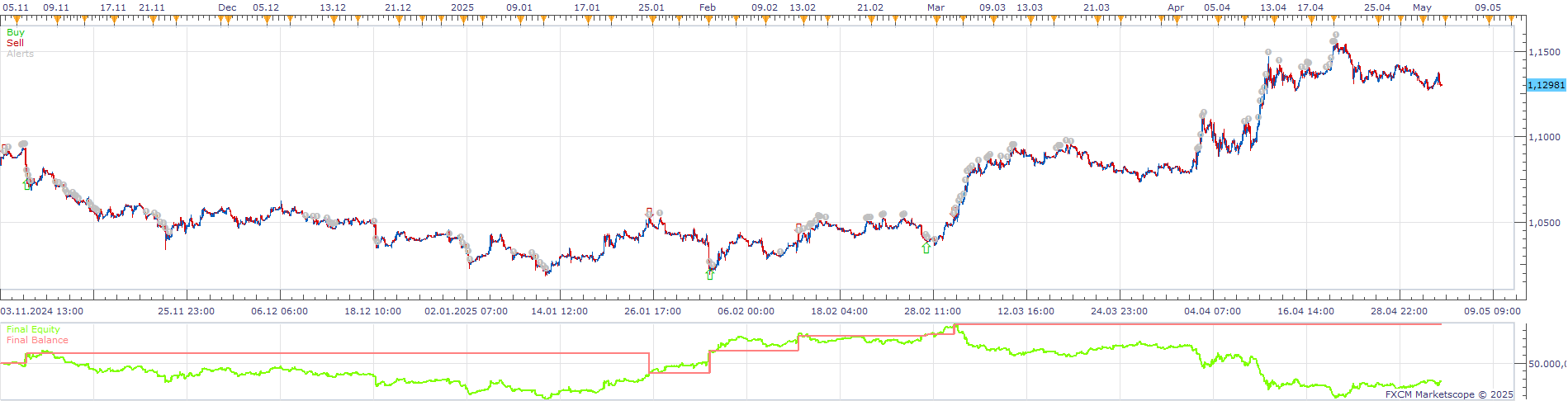Click the Sell legend label
This screenshot has width=1568, height=401.
tap(15, 43)
